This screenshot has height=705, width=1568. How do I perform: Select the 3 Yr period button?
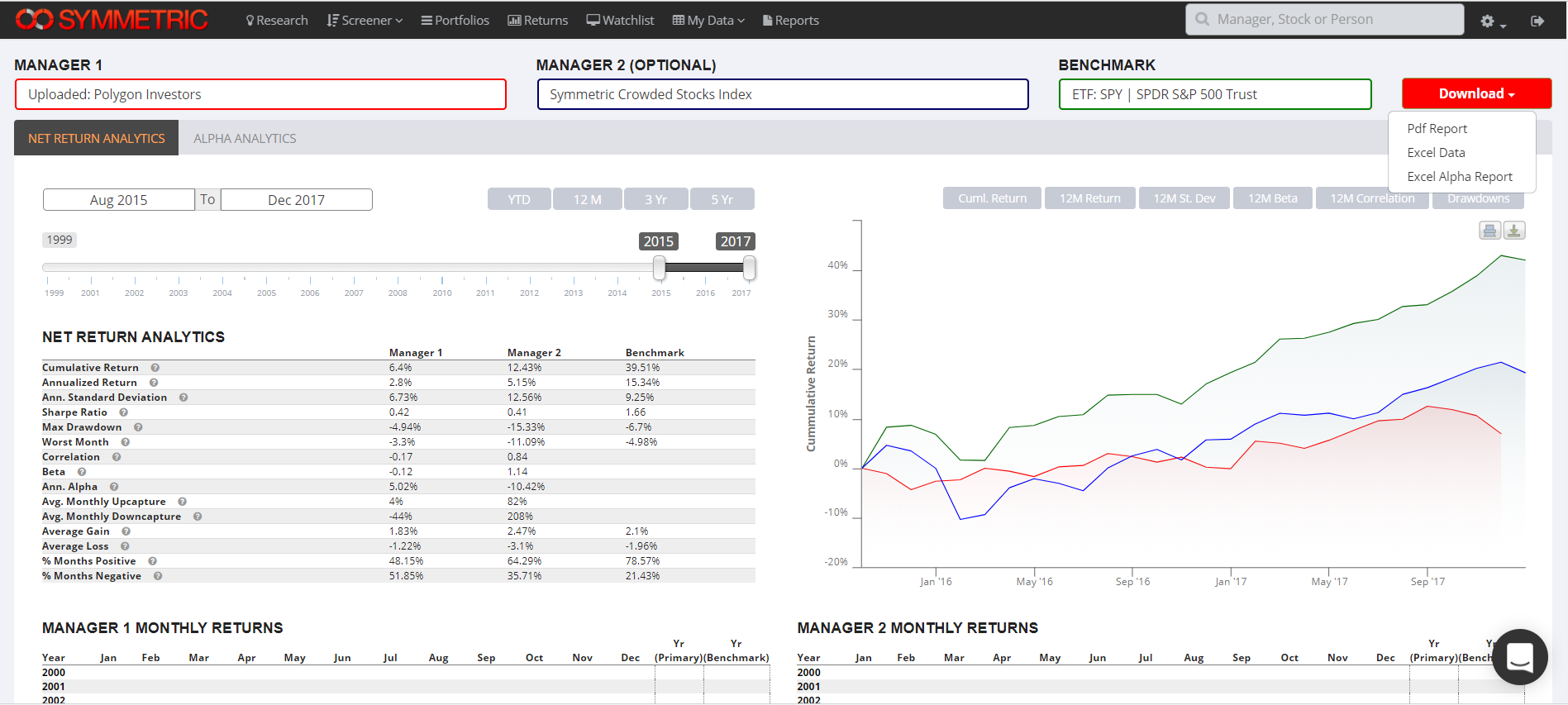click(656, 199)
